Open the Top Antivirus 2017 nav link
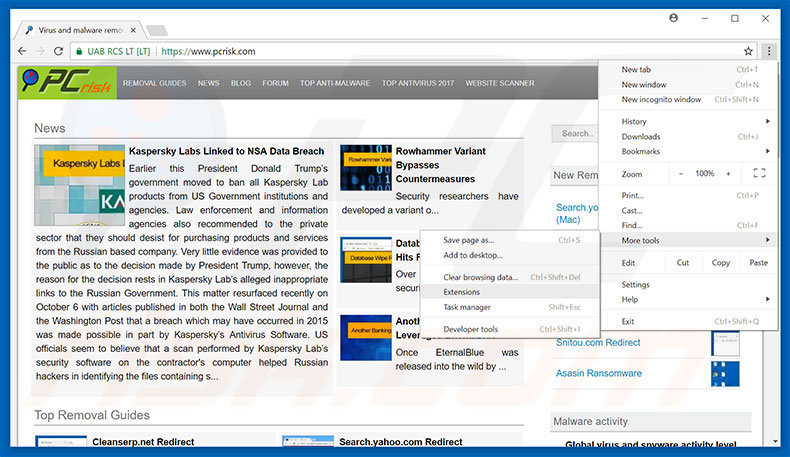This screenshot has height=457, width=790. pos(418,83)
